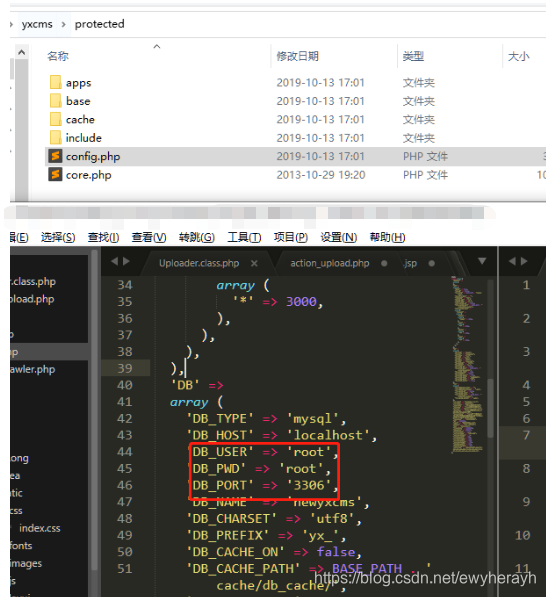Click the 'DB_PREFIX' code line
The height and width of the screenshot is (597, 546).
click(266, 536)
